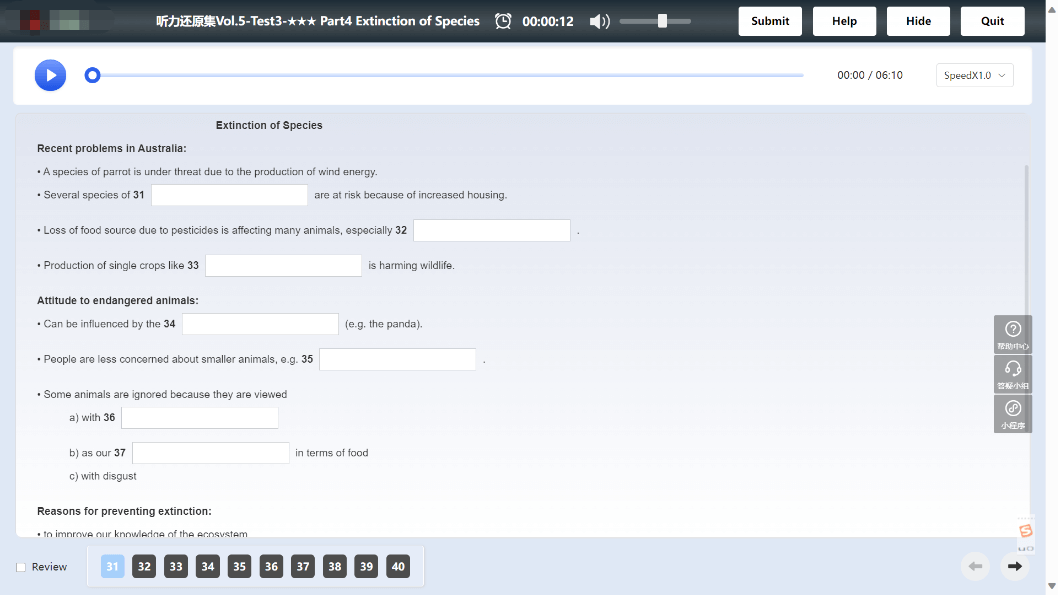Click the headset Q&A group icon
The width and height of the screenshot is (1058, 595).
[1013, 374]
